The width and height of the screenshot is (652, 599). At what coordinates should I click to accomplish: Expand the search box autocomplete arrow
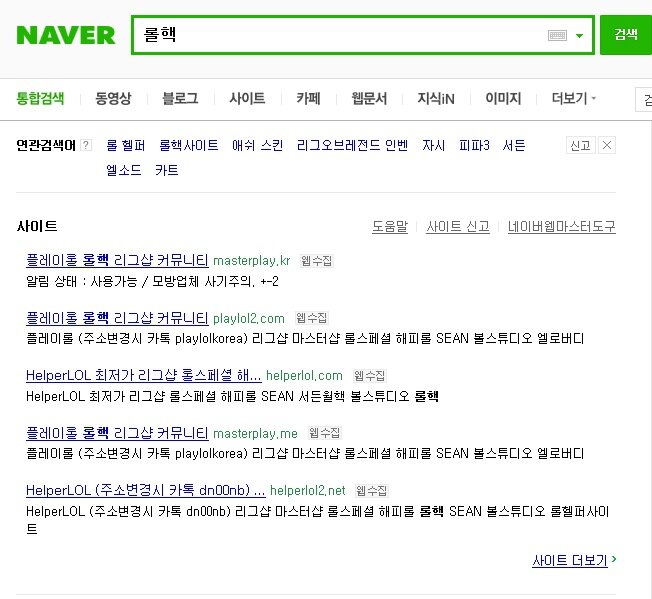[579, 36]
